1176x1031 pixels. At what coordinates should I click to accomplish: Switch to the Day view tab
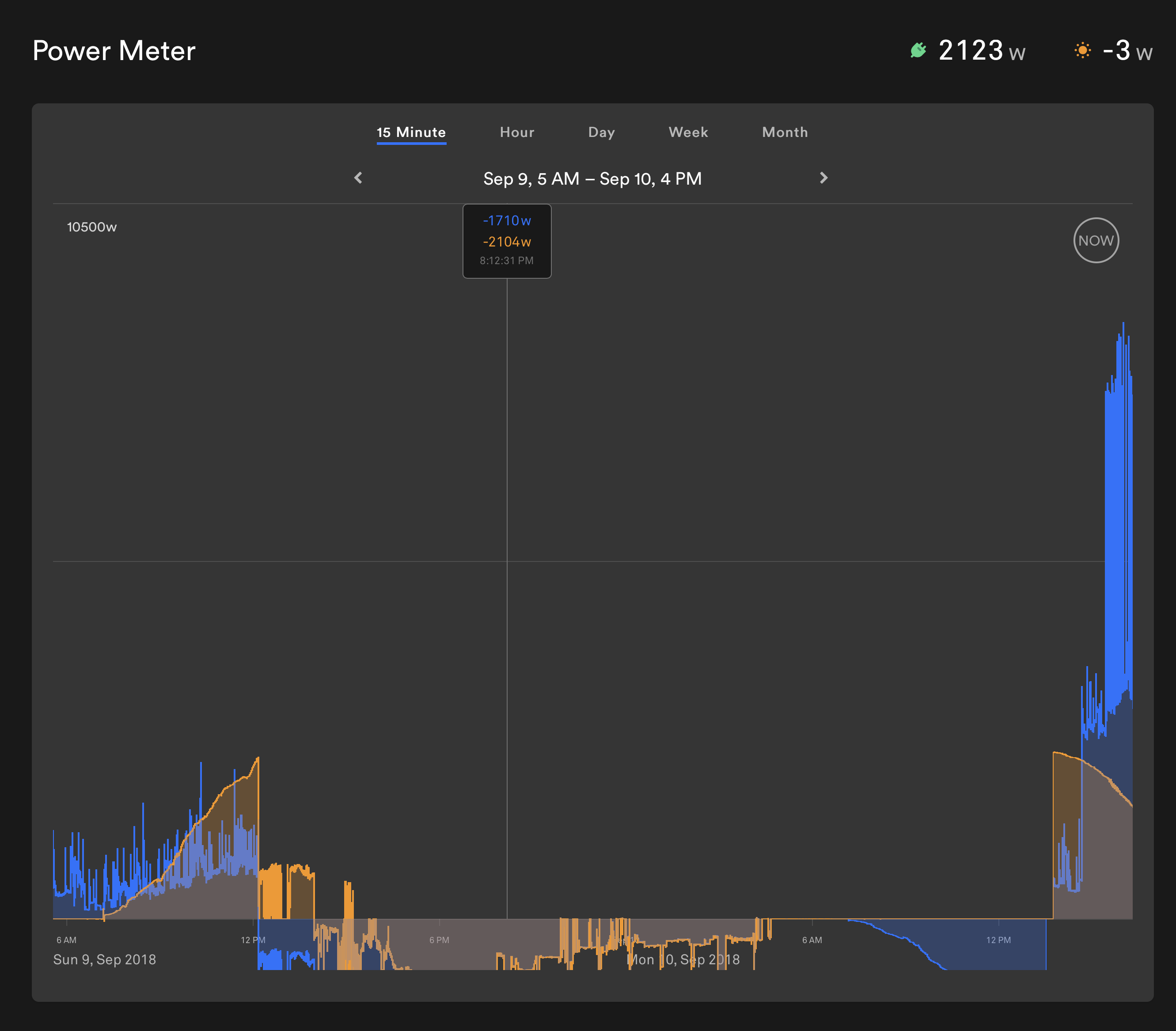(x=601, y=133)
